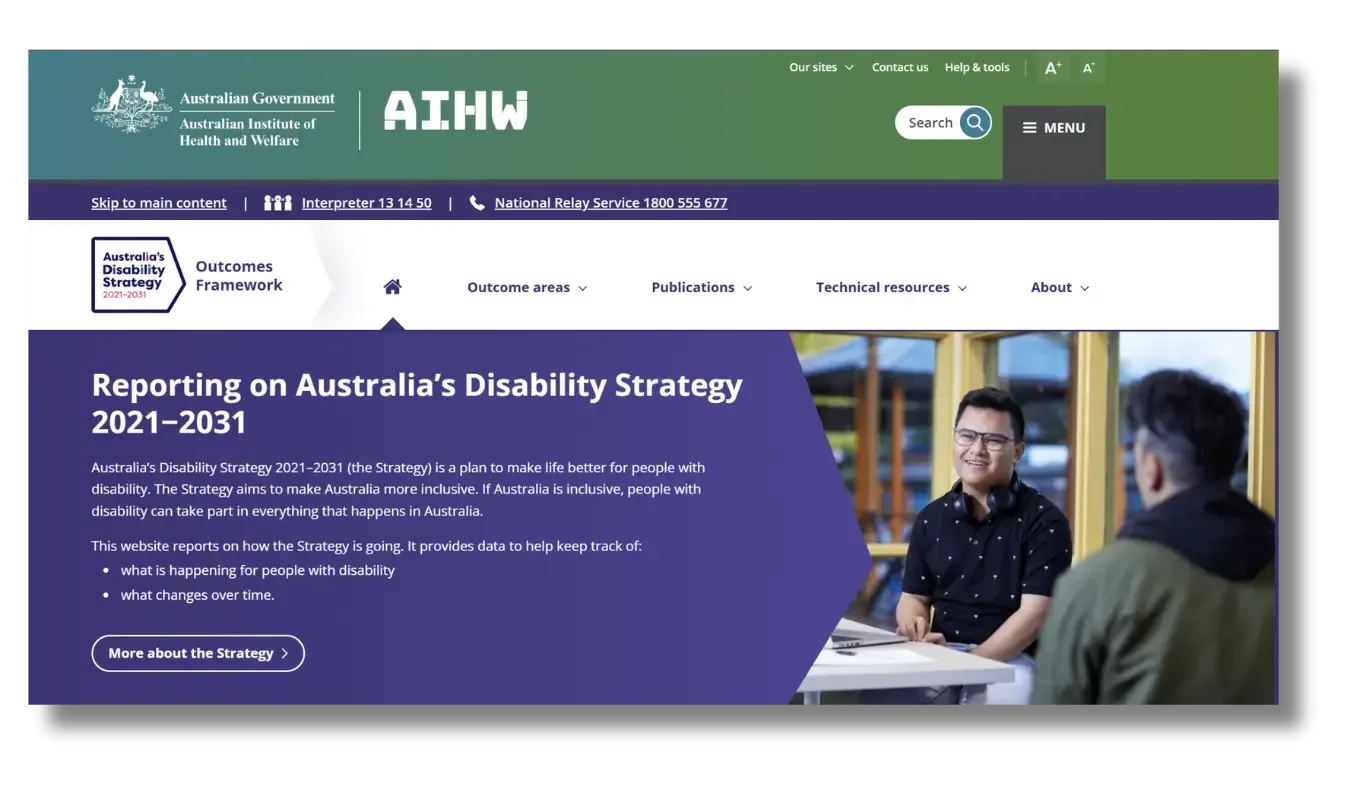This screenshot has width=1350, height=800.
Task: Decrease font size with A- icon
Action: tap(1089, 68)
